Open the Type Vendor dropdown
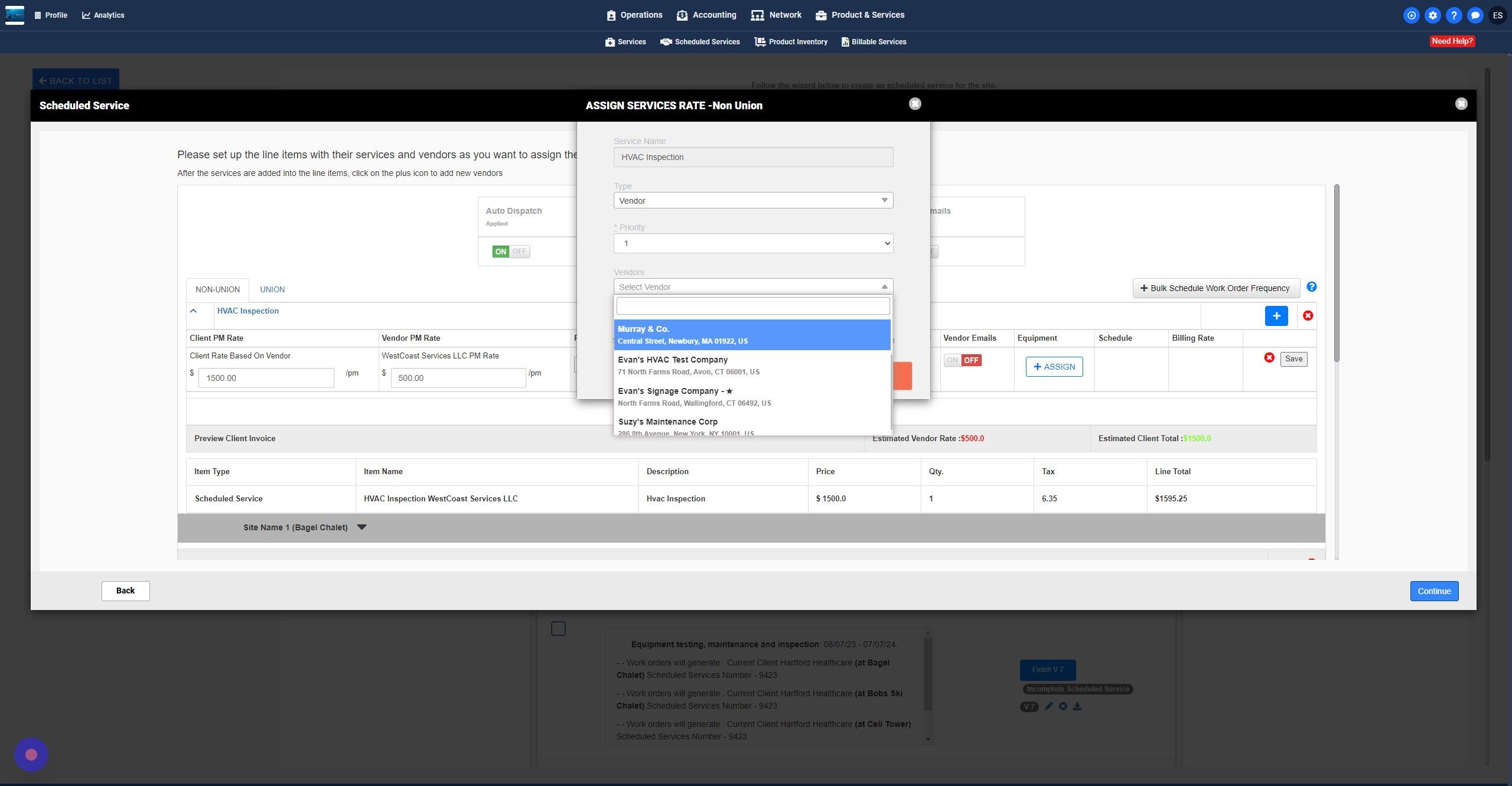 tap(753, 201)
